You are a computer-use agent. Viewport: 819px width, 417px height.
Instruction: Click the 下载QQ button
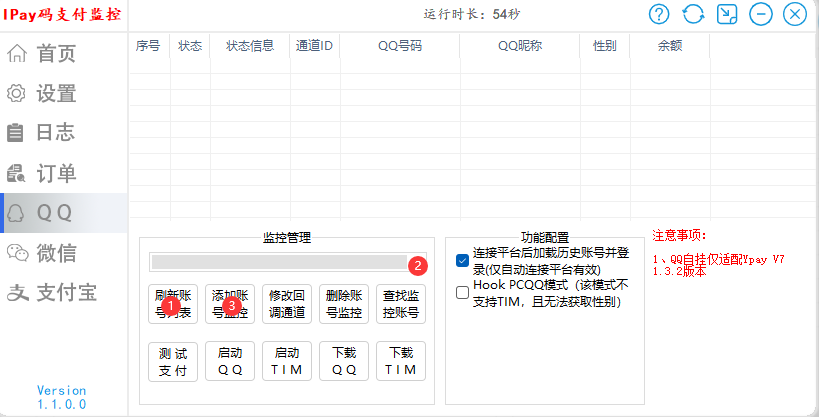click(344, 362)
